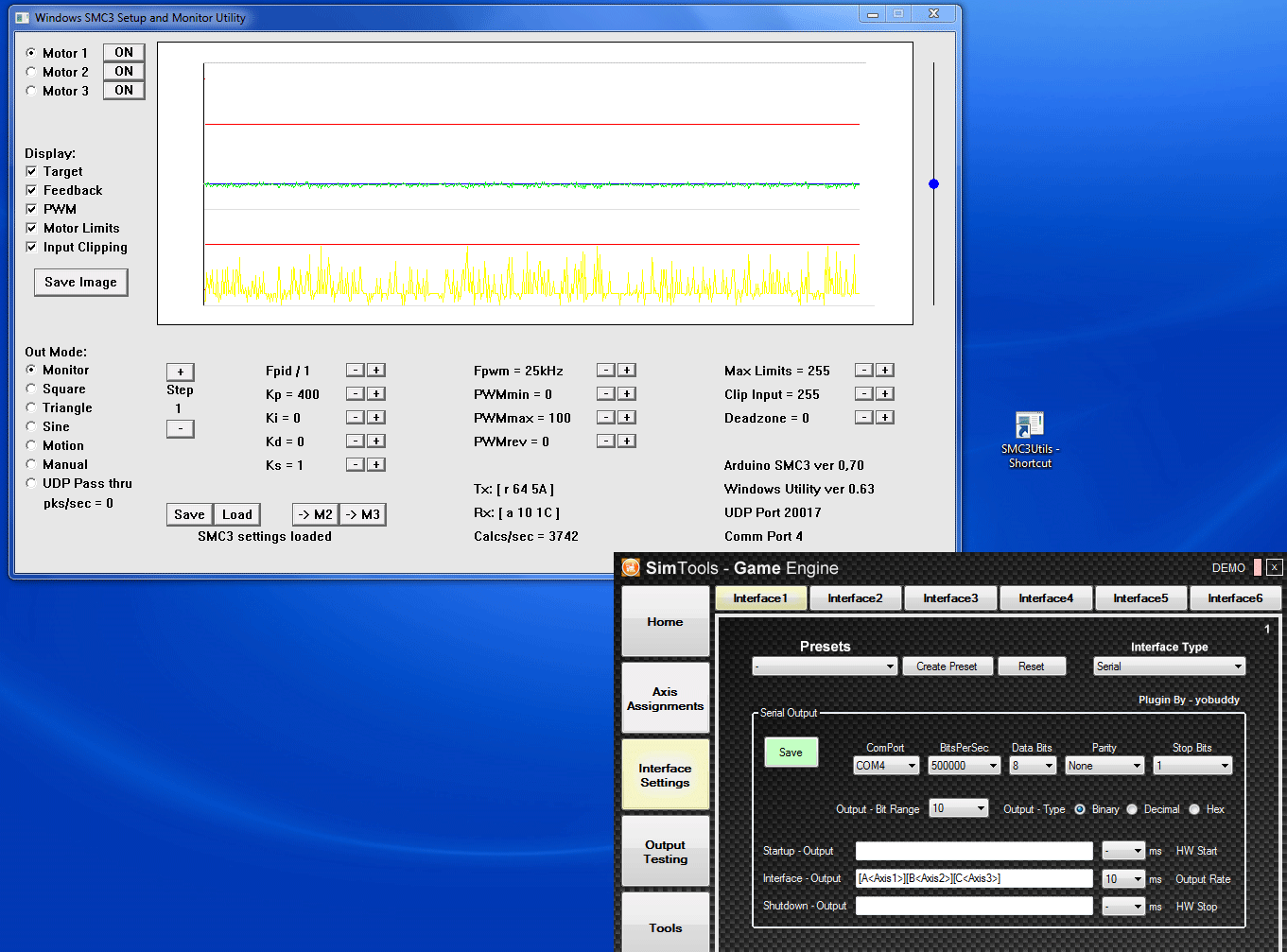This screenshot has width=1287, height=952.
Task: Raise the Step size with plus button
Action: click(x=180, y=372)
